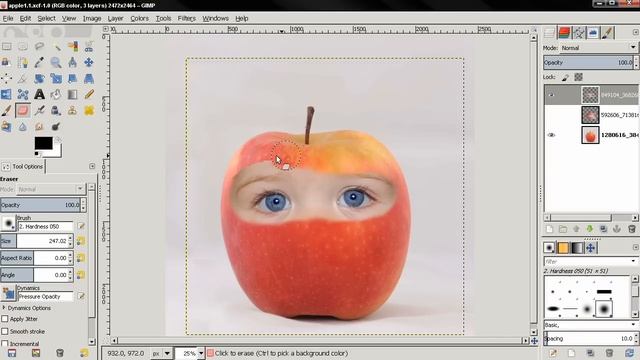
Task: Open the brush filter dropdown arrow
Action: tap(633, 261)
